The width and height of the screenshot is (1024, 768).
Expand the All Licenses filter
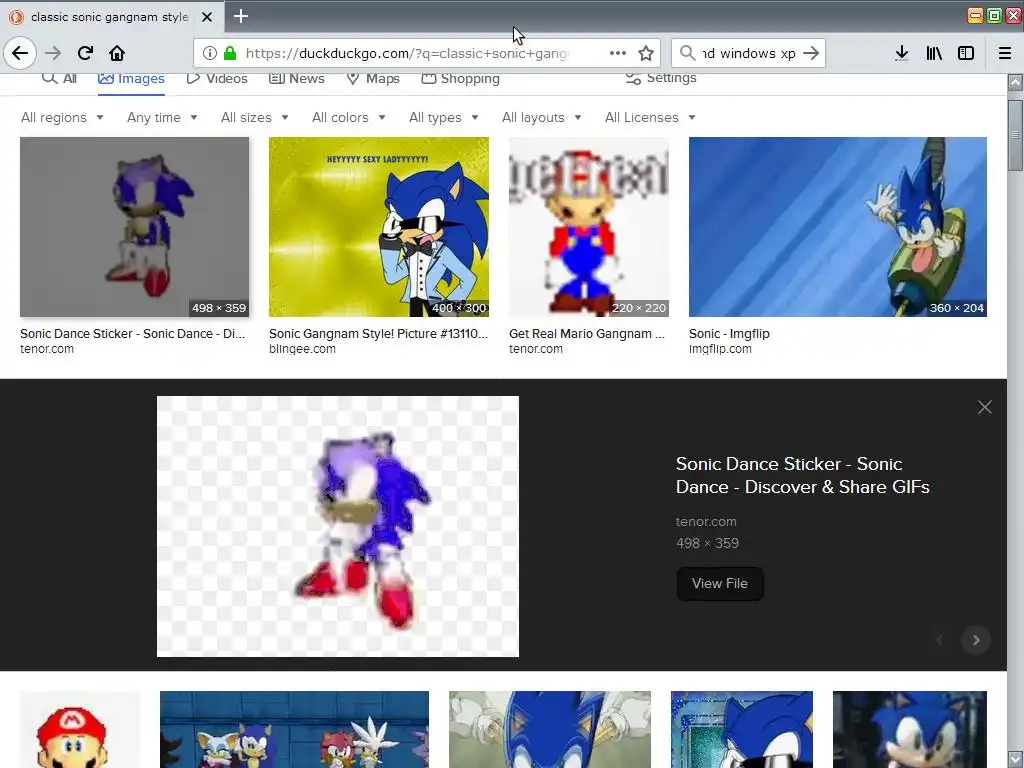650,118
